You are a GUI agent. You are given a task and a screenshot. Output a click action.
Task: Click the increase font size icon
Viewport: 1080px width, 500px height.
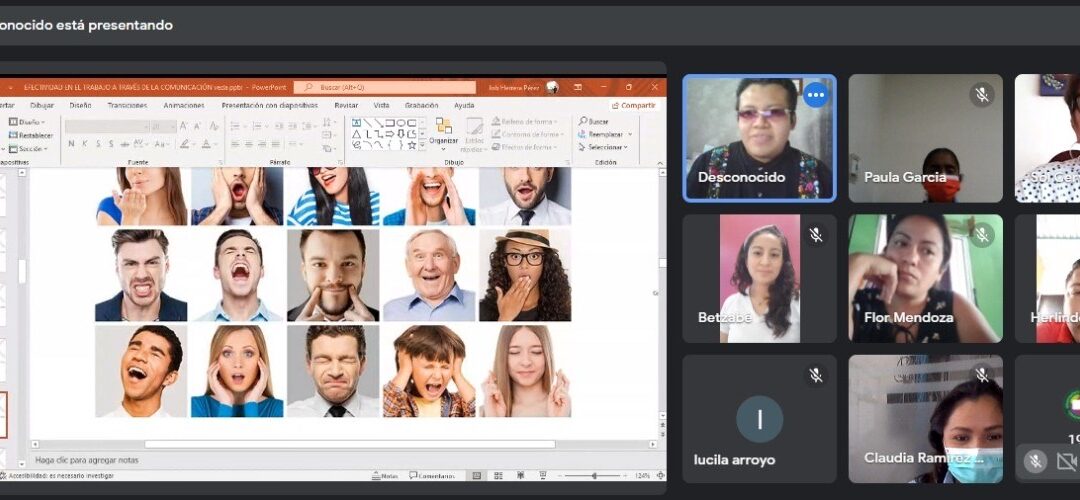point(183,126)
